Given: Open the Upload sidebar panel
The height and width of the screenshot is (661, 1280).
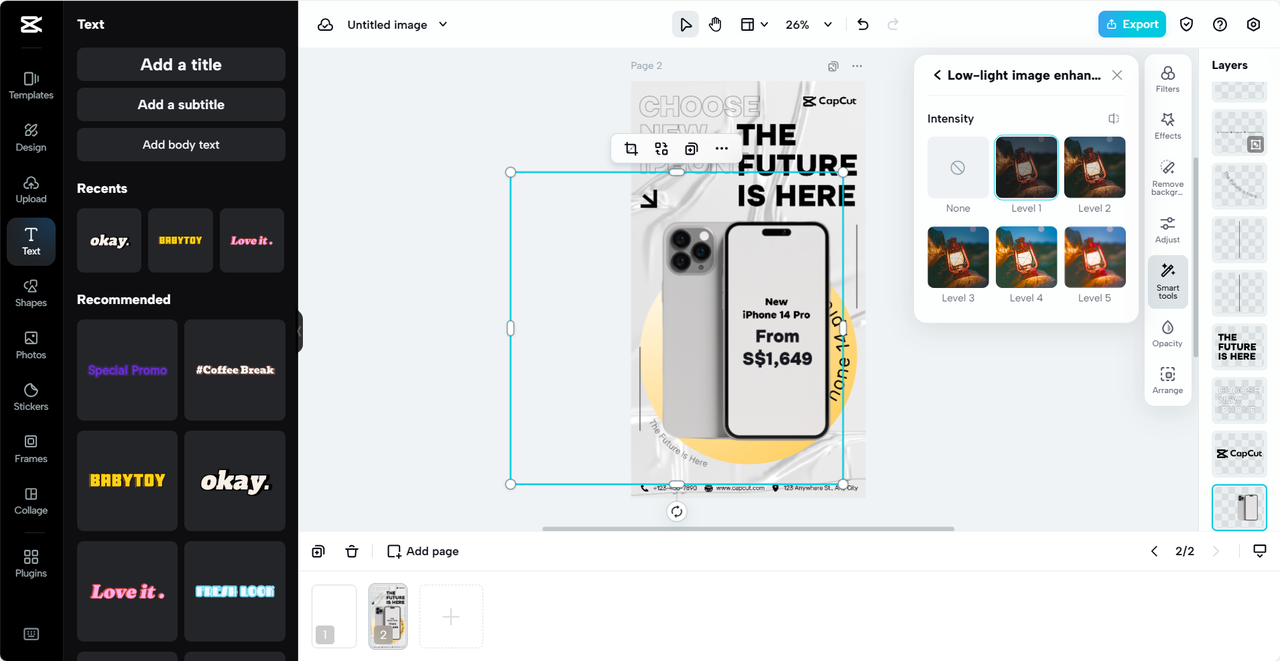Looking at the screenshot, I should coord(31,190).
